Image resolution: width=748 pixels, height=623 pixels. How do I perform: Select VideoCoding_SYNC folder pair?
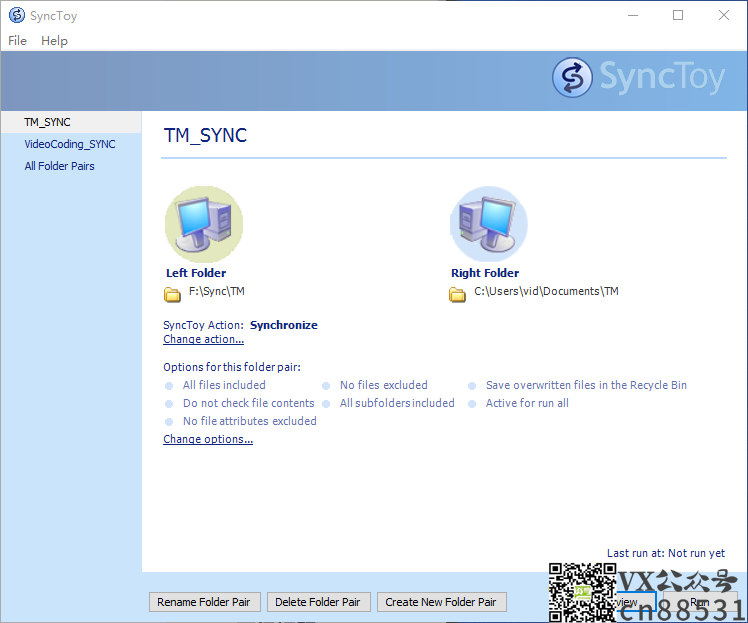point(70,144)
